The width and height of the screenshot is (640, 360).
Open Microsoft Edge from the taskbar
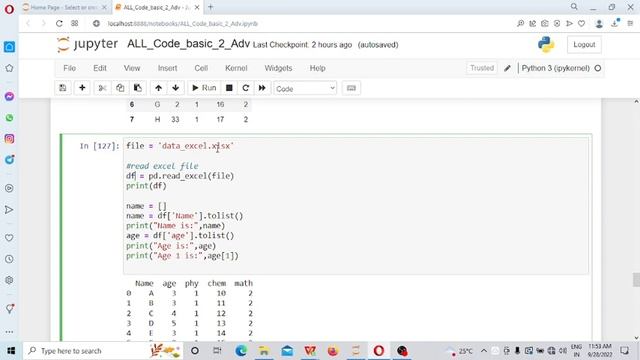[x=241, y=351]
